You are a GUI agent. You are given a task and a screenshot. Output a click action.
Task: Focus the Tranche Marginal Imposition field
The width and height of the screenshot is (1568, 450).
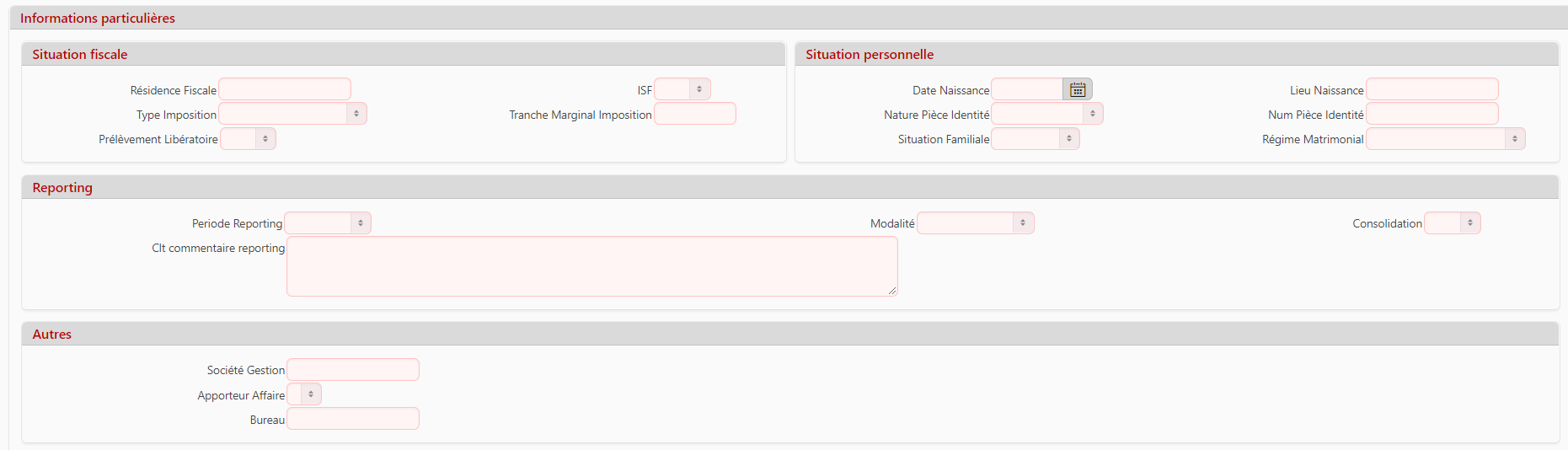click(695, 114)
